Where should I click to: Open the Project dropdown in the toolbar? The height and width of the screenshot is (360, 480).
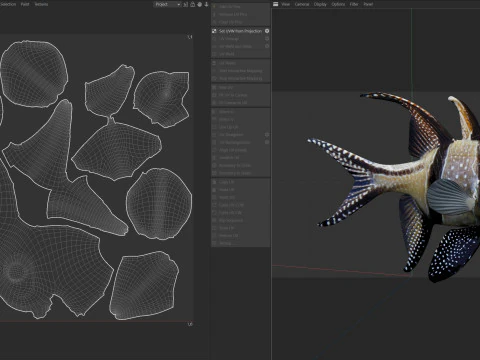click(167, 4)
